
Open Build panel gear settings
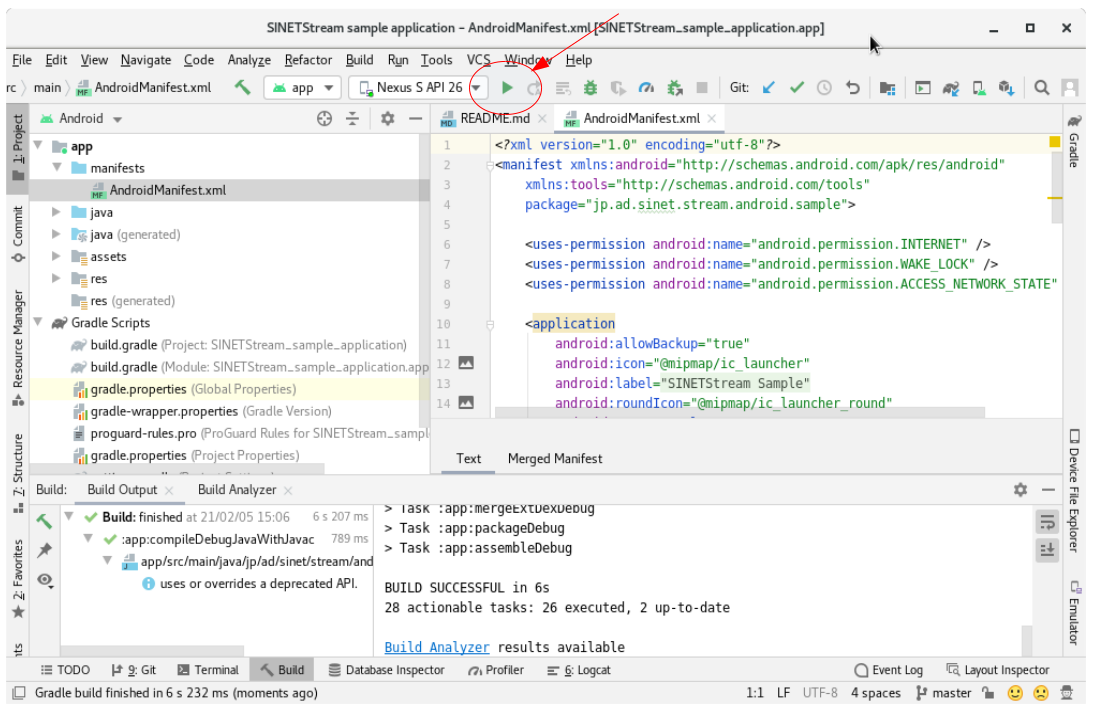1020,490
